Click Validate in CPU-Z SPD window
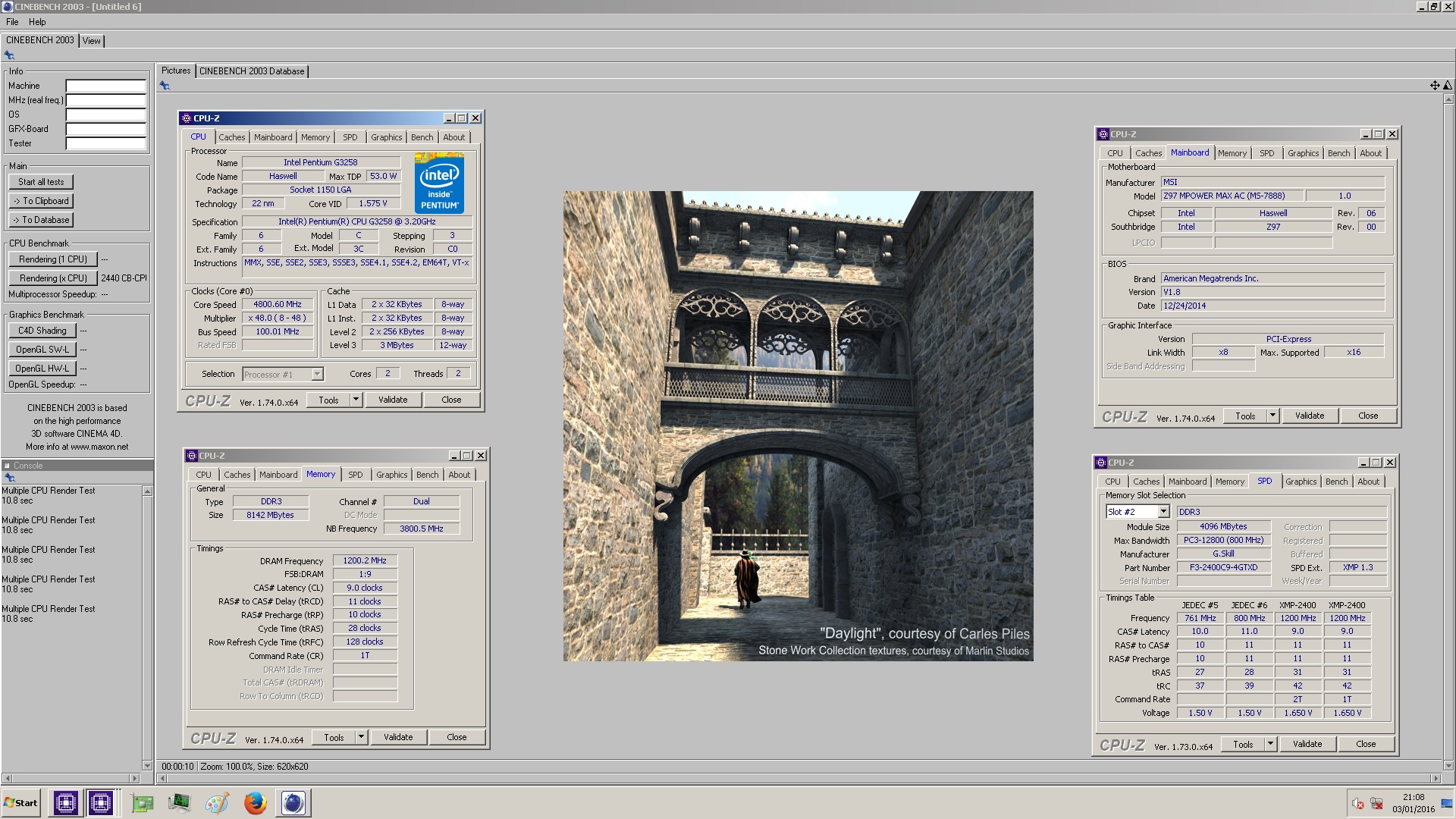Screen dimensions: 1456x819 click(x=1307, y=744)
